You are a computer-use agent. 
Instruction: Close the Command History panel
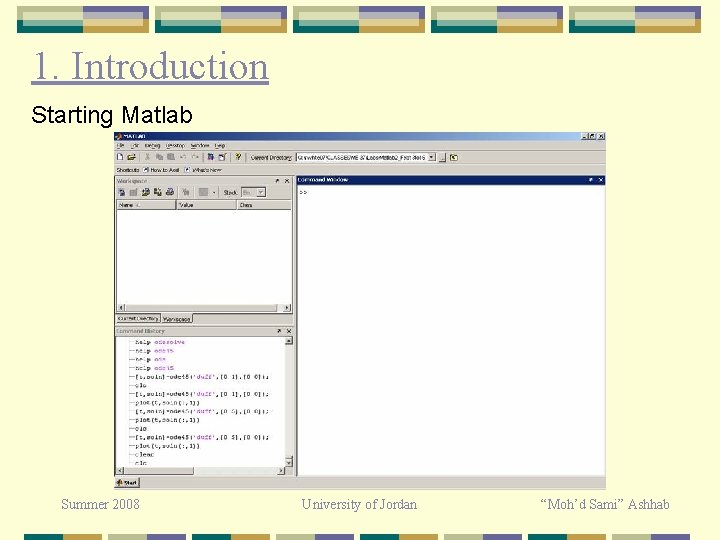(x=288, y=331)
